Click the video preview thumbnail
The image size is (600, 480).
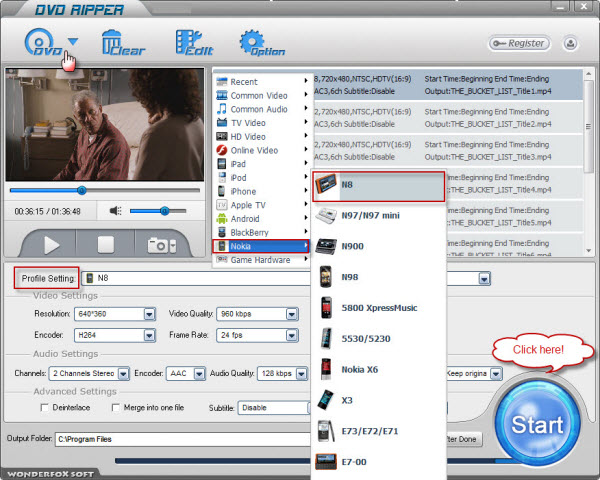click(104, 125)
